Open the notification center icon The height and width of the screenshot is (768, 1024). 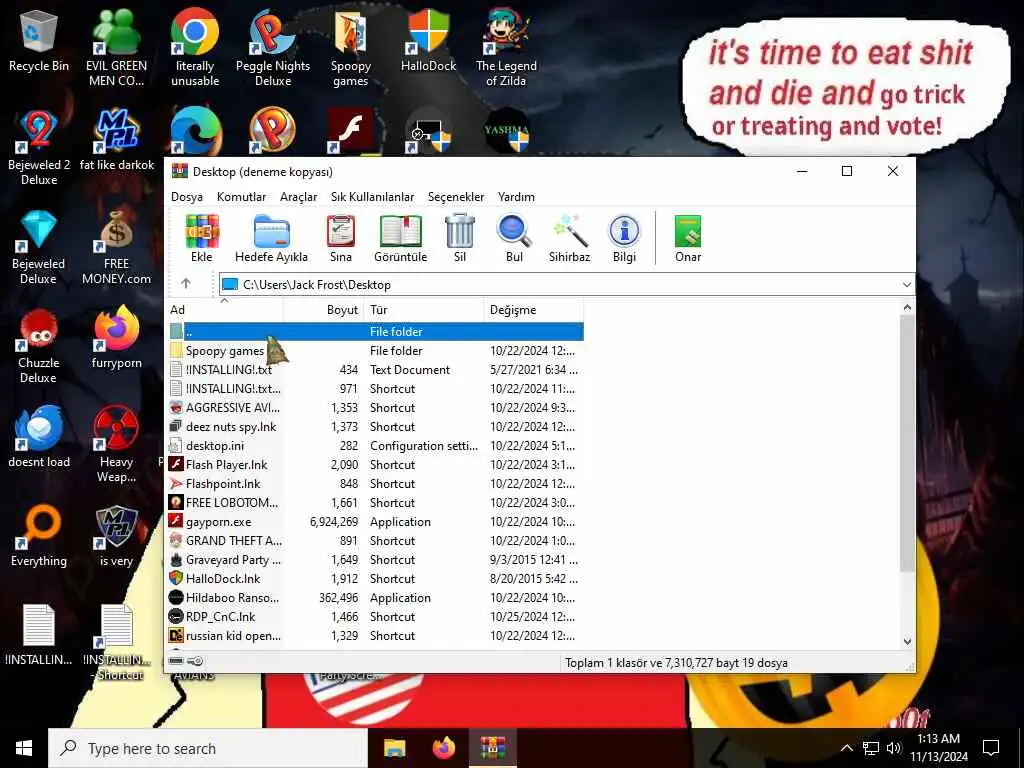(x=991, y=748)
